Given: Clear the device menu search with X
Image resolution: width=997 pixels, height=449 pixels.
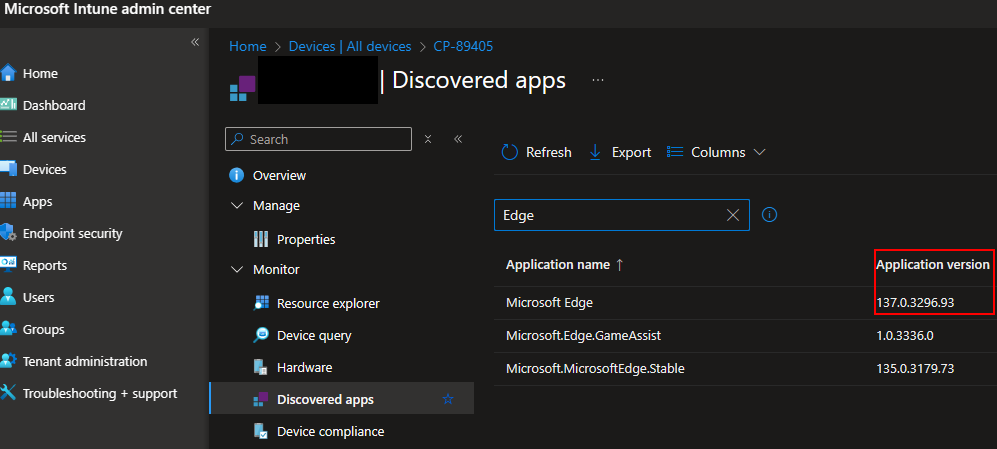Looking at the screenshot, I should point(428,139).
